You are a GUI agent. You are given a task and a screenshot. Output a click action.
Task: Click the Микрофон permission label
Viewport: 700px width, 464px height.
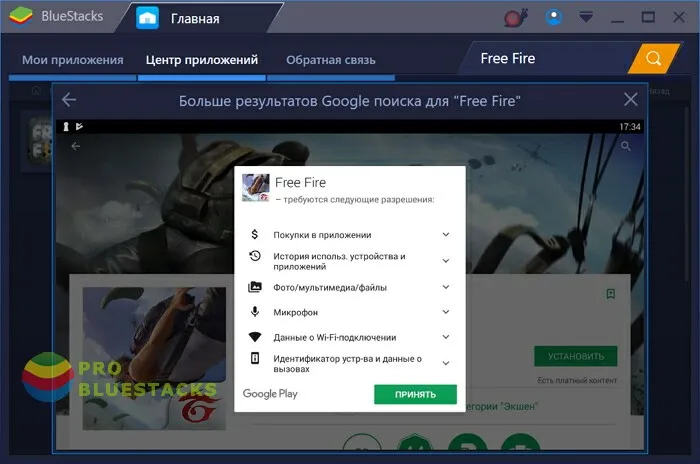point(296,313)
